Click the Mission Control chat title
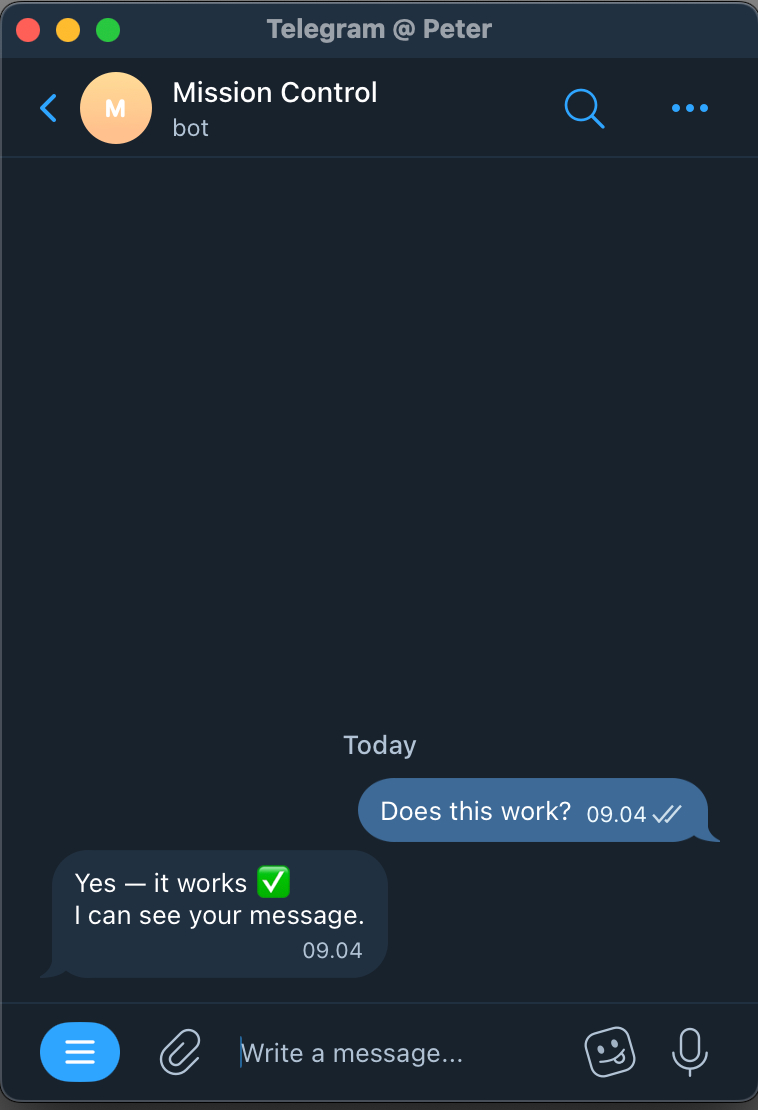 coord(275,93)
